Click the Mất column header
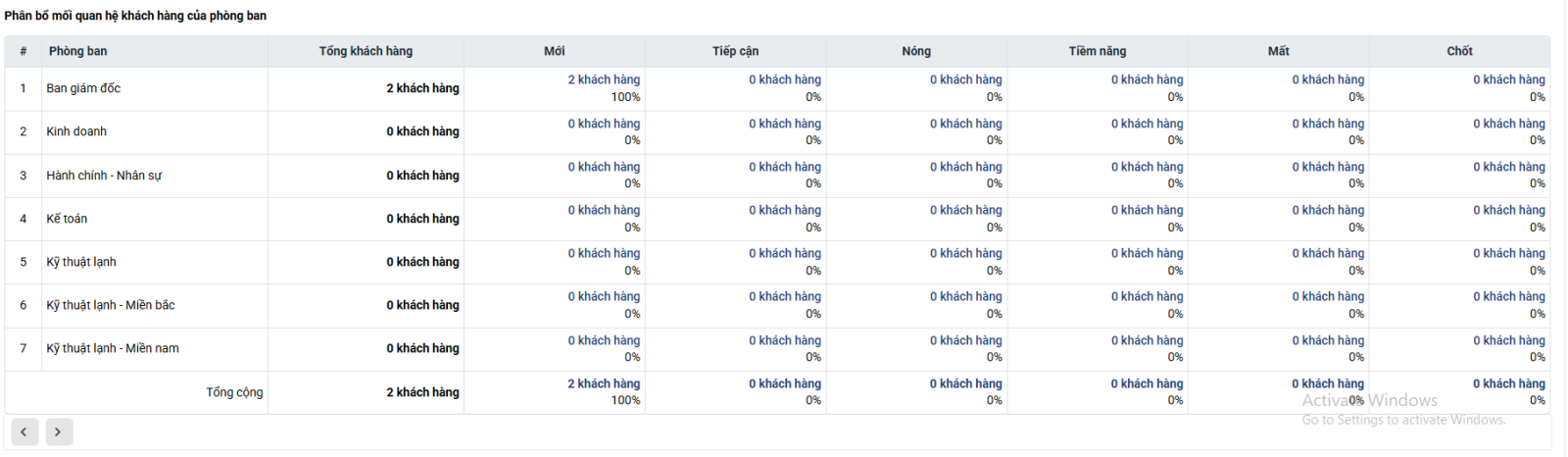This screenshot has width=1568, height=457. (1279, 51)
